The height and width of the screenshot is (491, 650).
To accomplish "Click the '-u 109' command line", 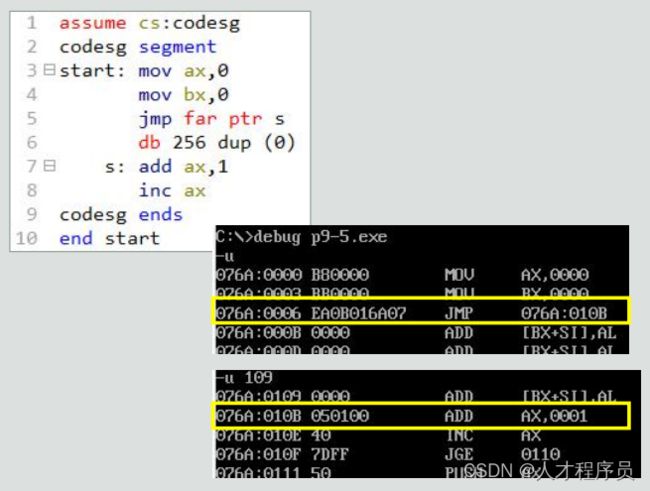I will click(244, 378).
